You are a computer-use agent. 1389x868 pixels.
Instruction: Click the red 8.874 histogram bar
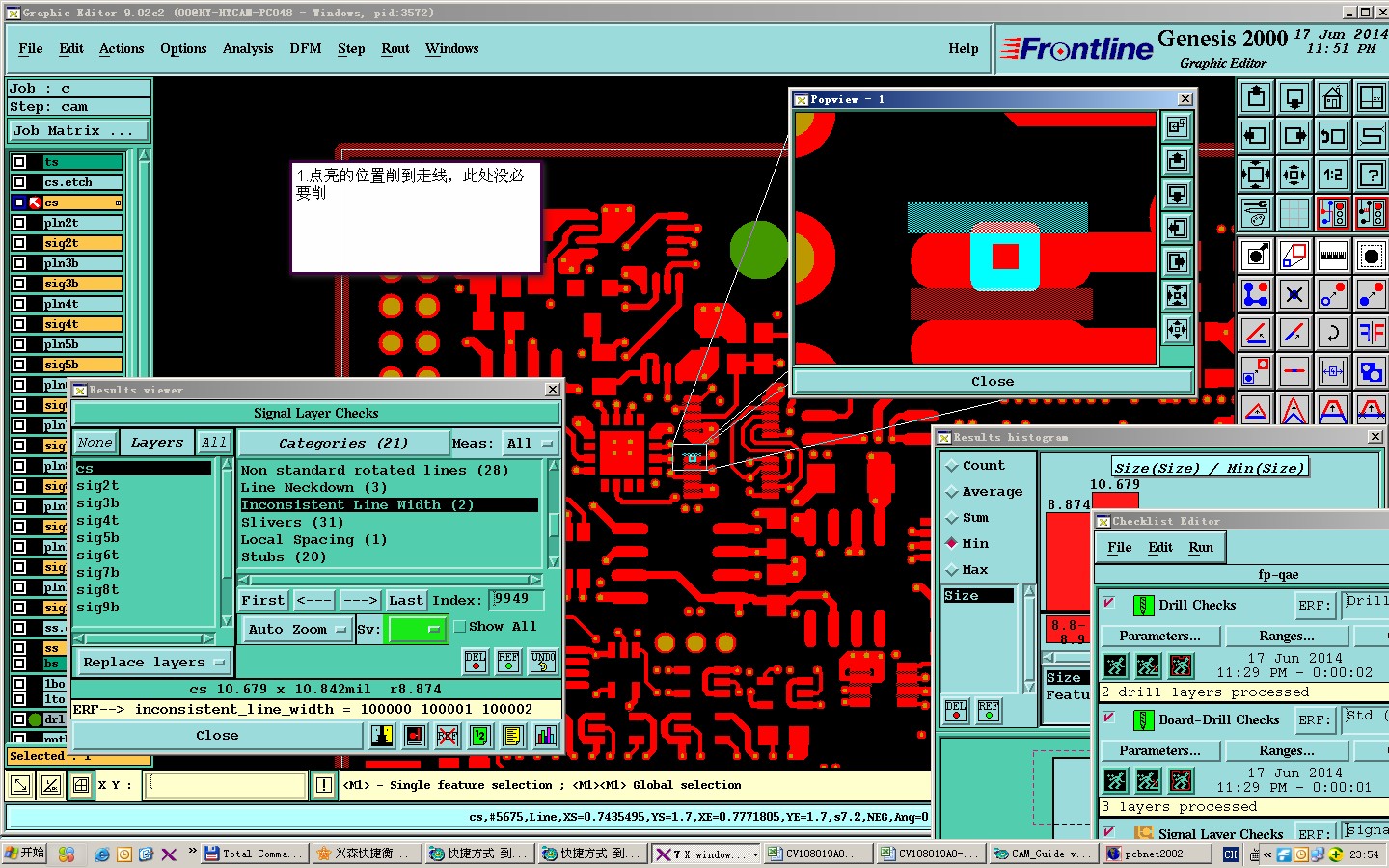pyautogui.click(x=1068, y=561)
